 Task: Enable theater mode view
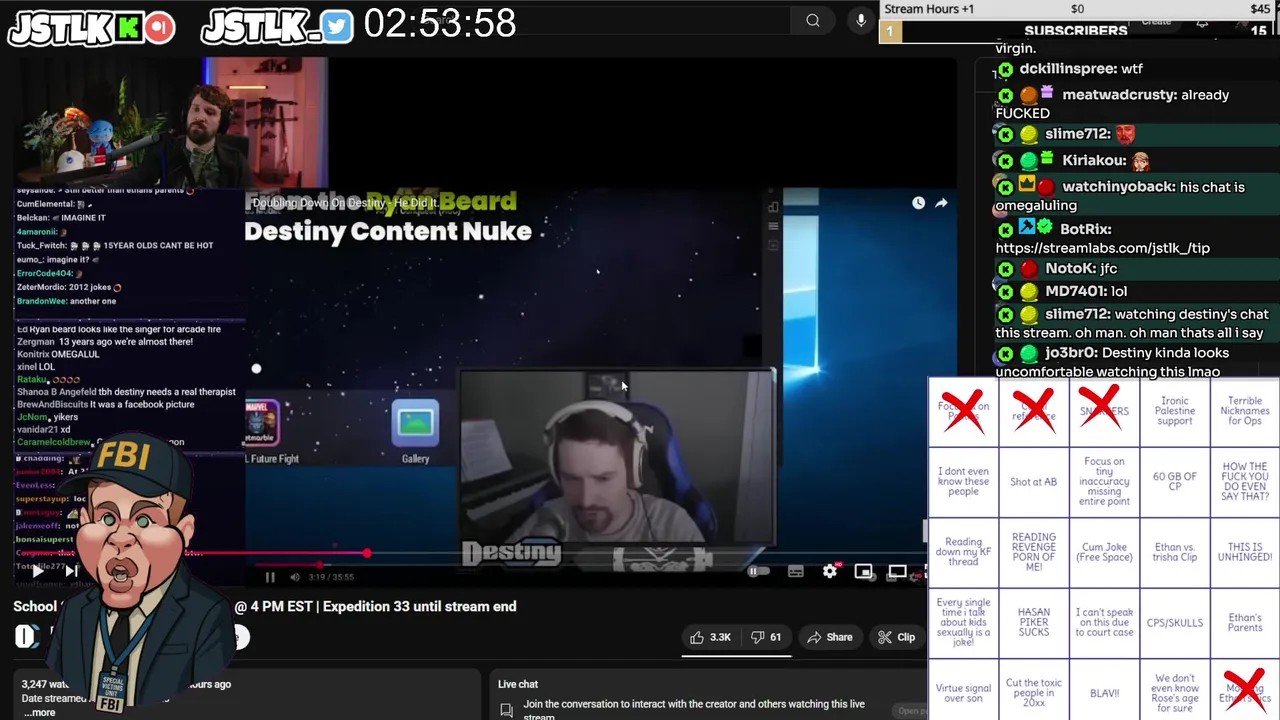coord(897,572)
